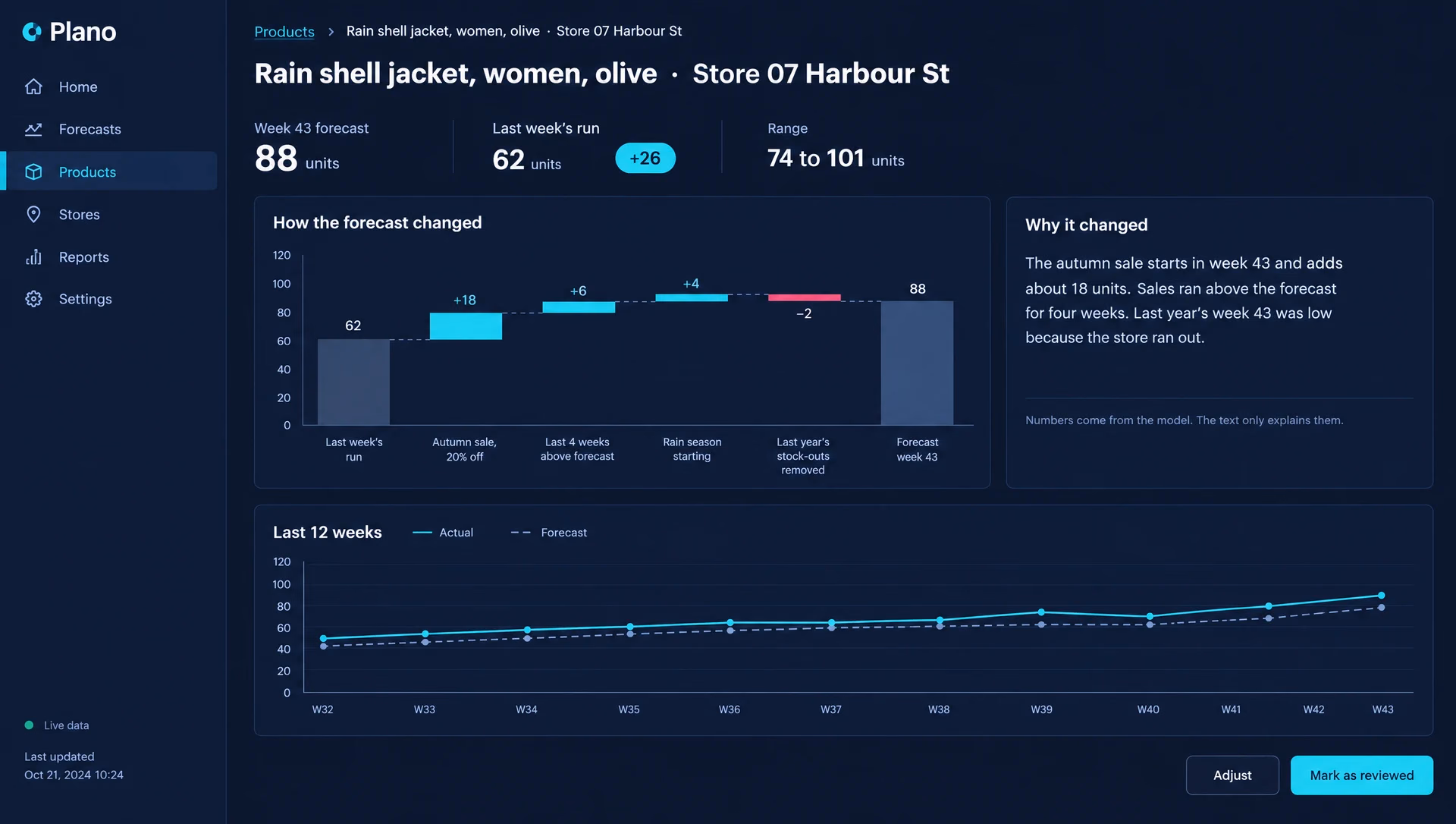Image resolution: width=1456 pixels, height=824 pixels.
Task: Follow the Products breadcrumb link
Action: pos(284,31)
